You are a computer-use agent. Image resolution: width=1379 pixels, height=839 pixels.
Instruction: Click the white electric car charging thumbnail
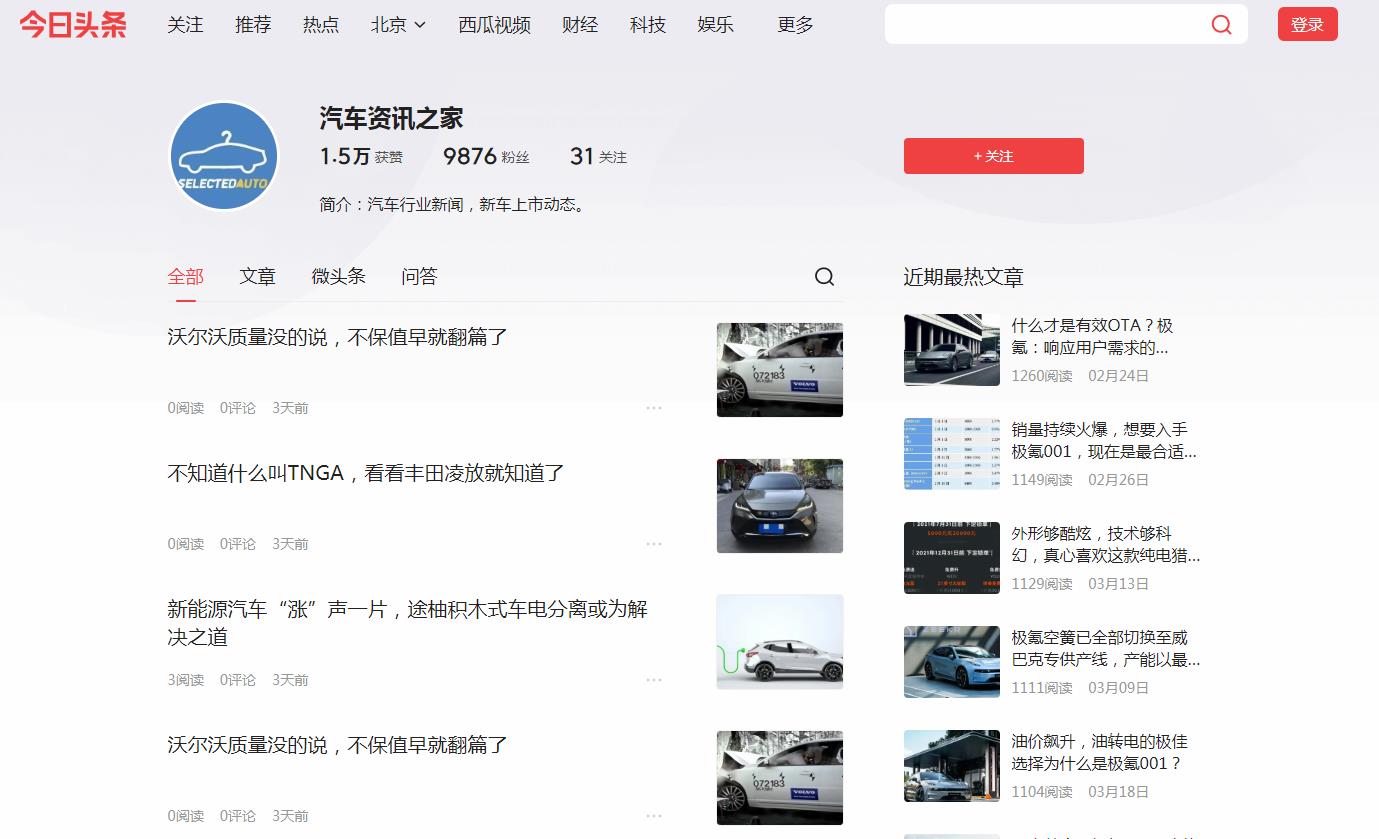click(780, 642)
